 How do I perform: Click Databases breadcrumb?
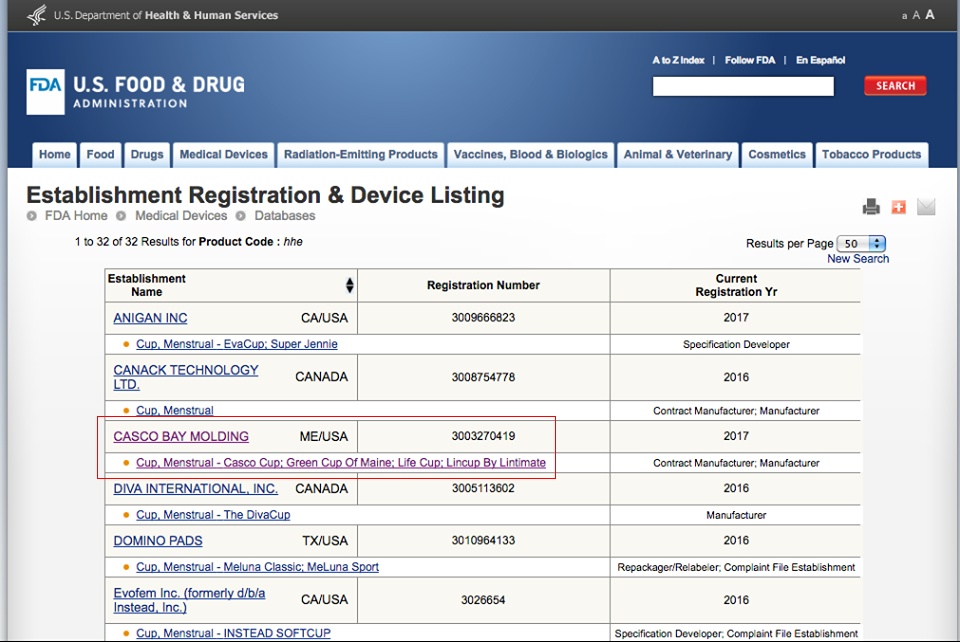[285, 216]
